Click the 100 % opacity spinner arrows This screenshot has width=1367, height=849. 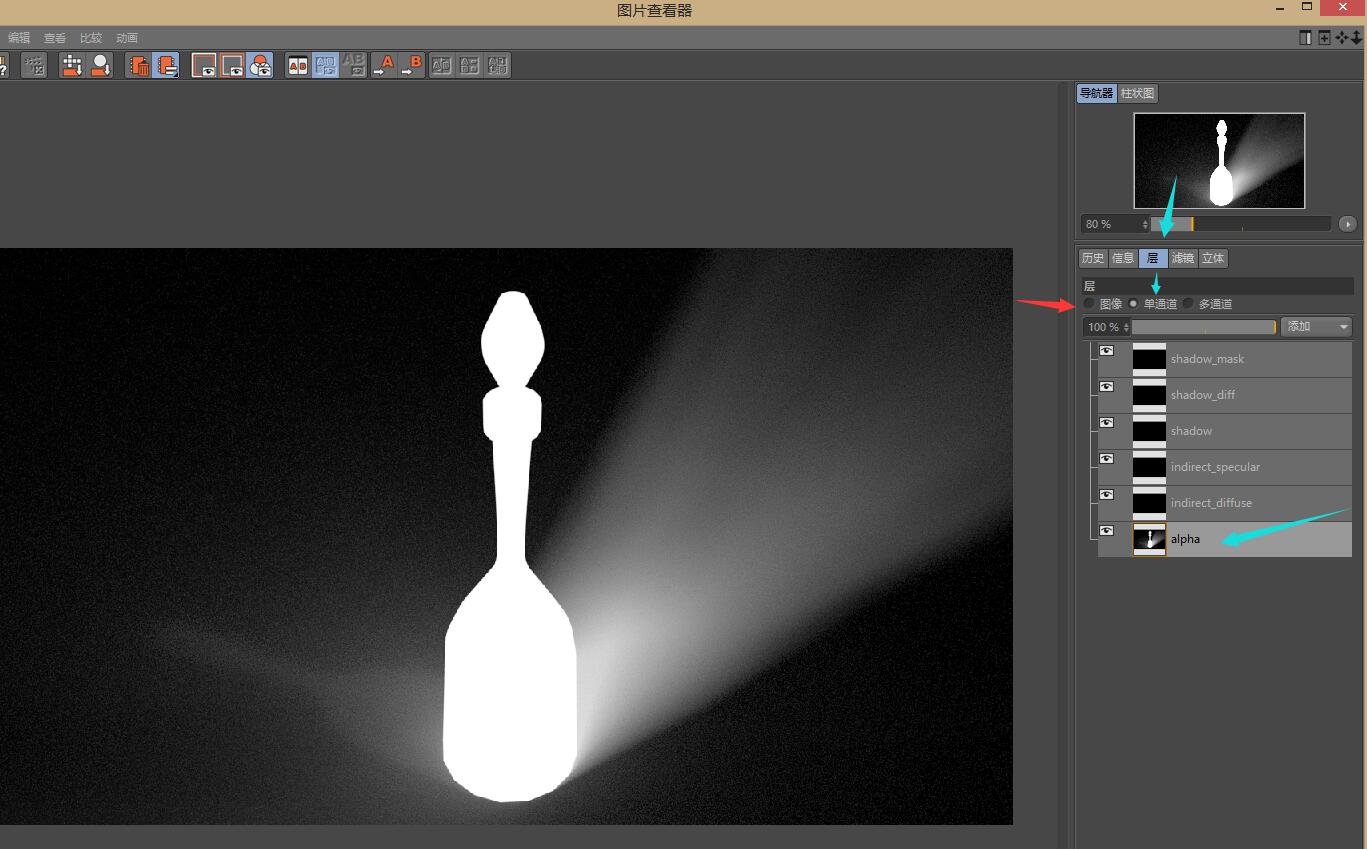click(1127, 327)
